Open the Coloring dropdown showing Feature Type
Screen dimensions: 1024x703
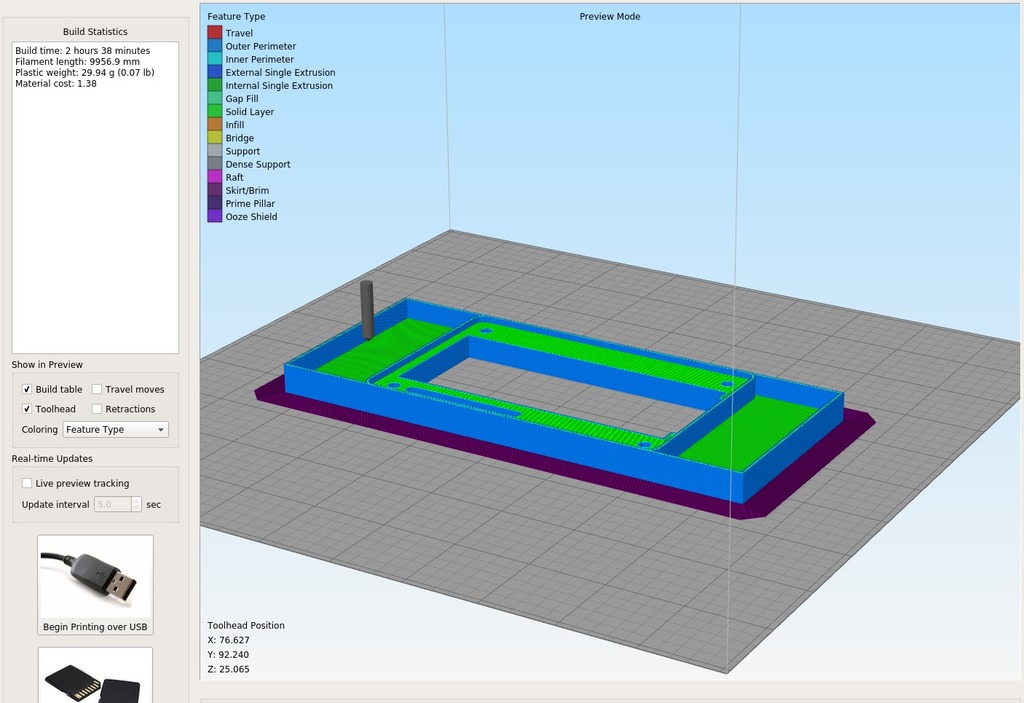(115, 429)
